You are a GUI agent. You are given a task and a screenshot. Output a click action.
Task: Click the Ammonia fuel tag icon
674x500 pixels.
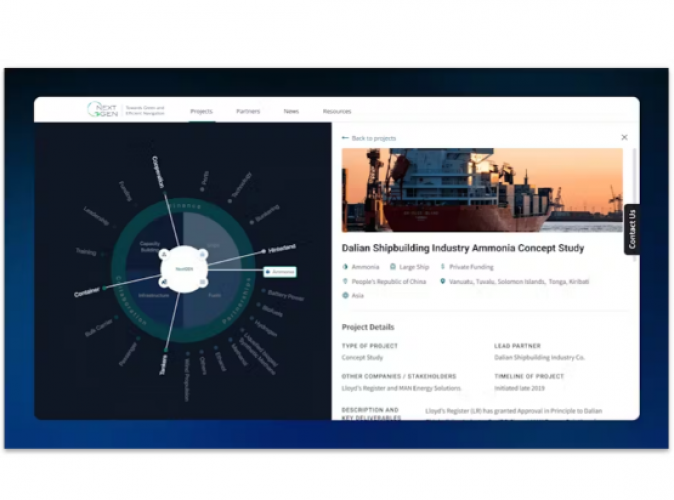coord(345,267)
